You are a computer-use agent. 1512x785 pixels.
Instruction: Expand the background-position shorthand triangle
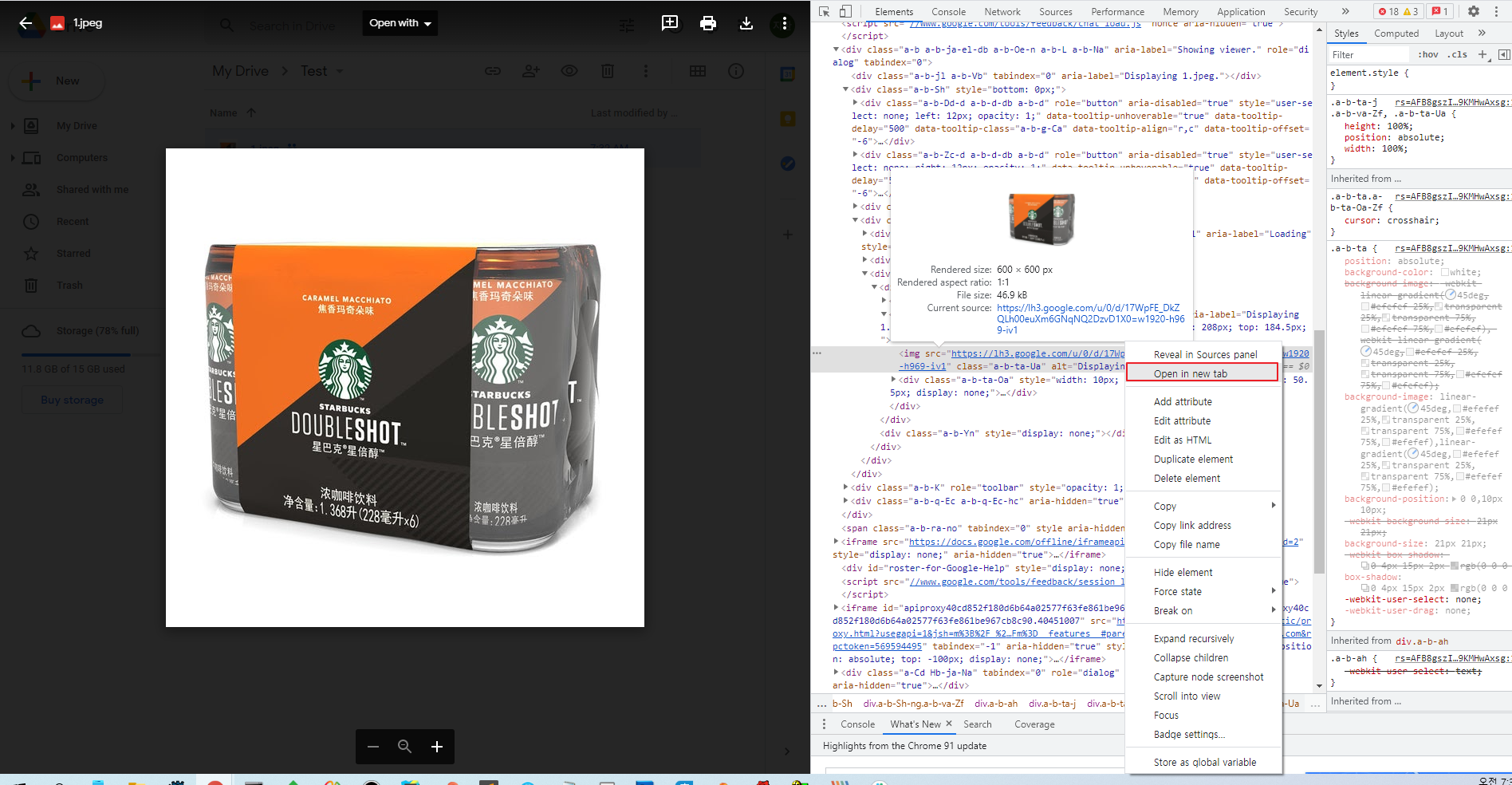(x=1453, y=499)
